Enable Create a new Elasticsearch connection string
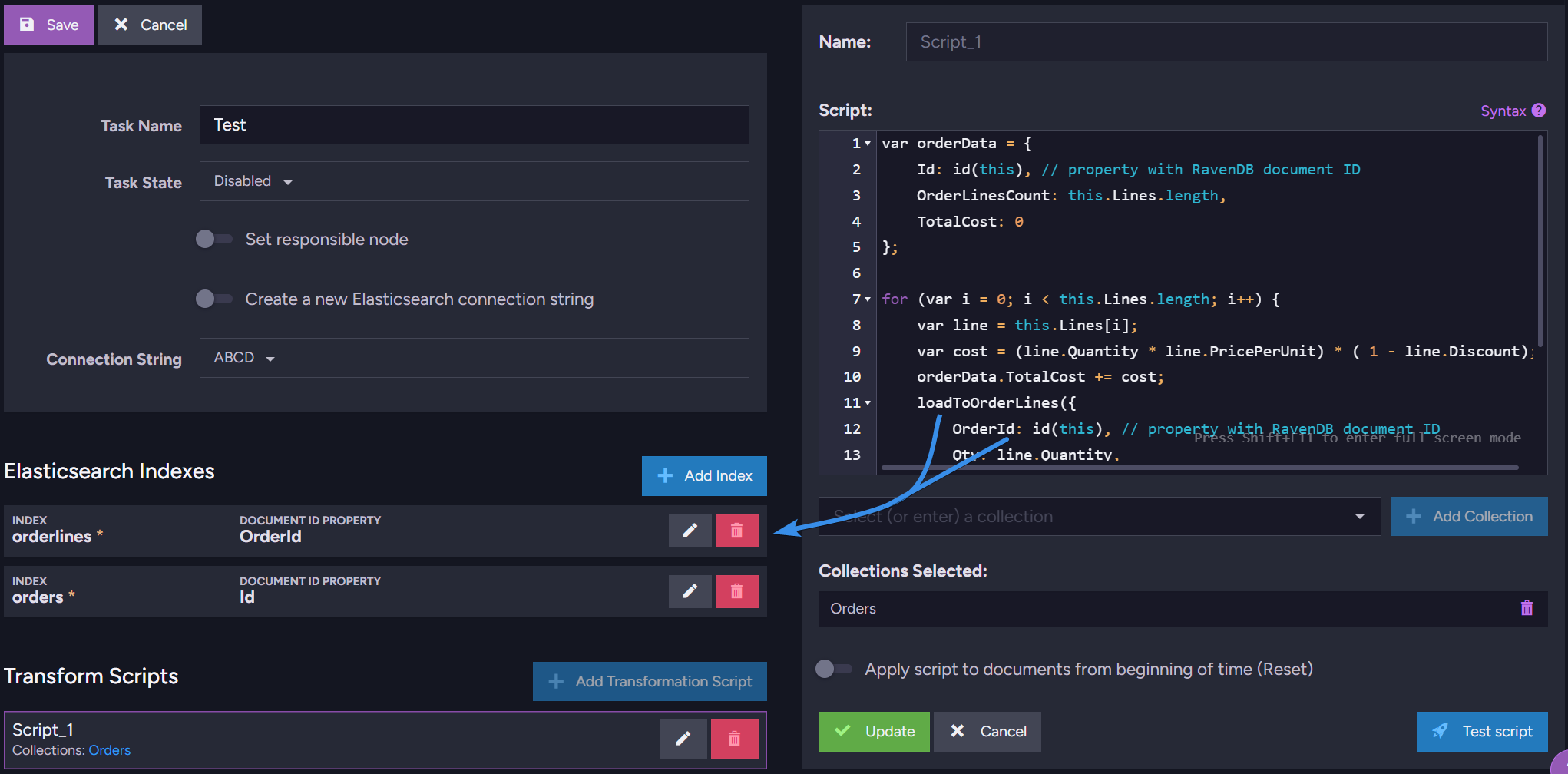 [213, 299]
